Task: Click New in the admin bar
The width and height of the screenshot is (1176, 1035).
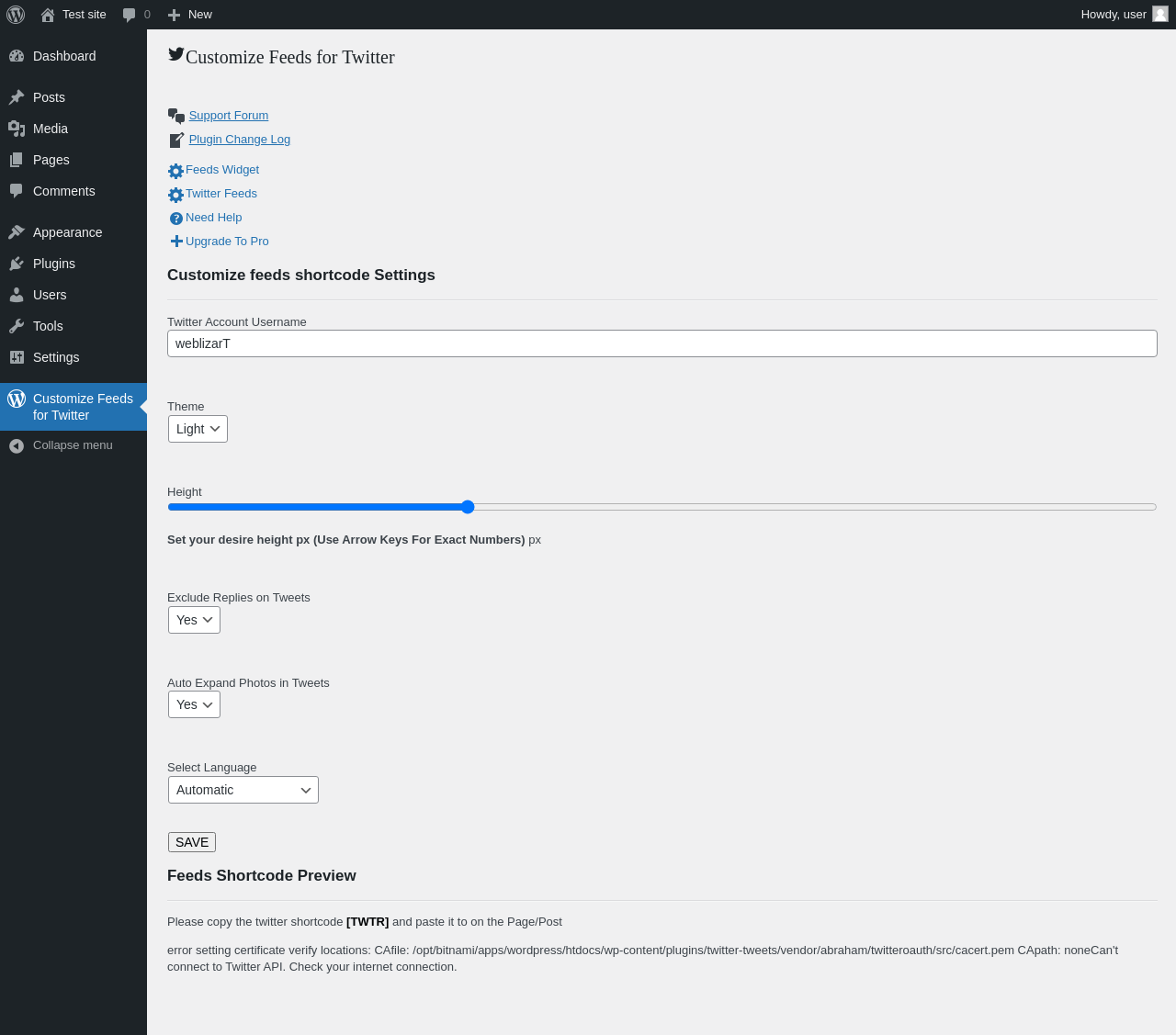Action: tap(200, 15)
